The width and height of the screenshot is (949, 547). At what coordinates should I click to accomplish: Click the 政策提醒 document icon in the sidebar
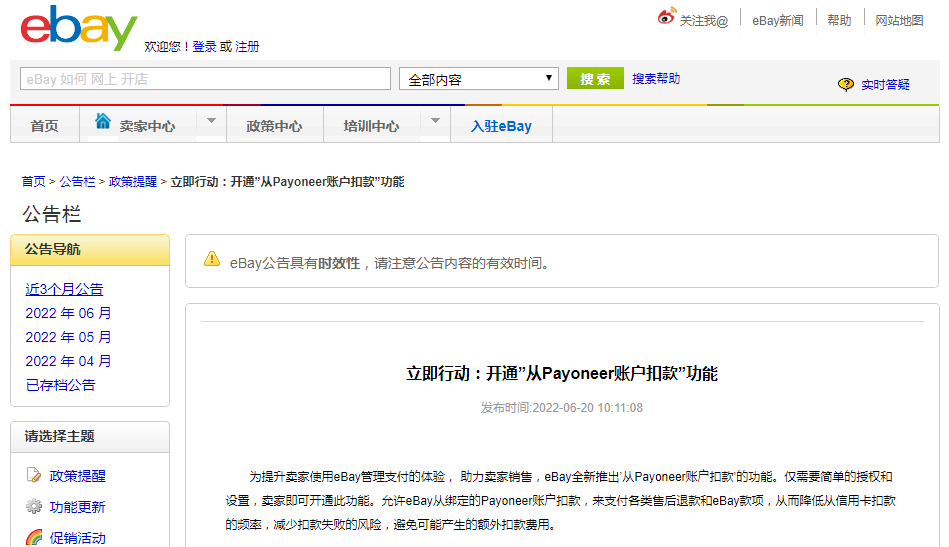point(34,475)
